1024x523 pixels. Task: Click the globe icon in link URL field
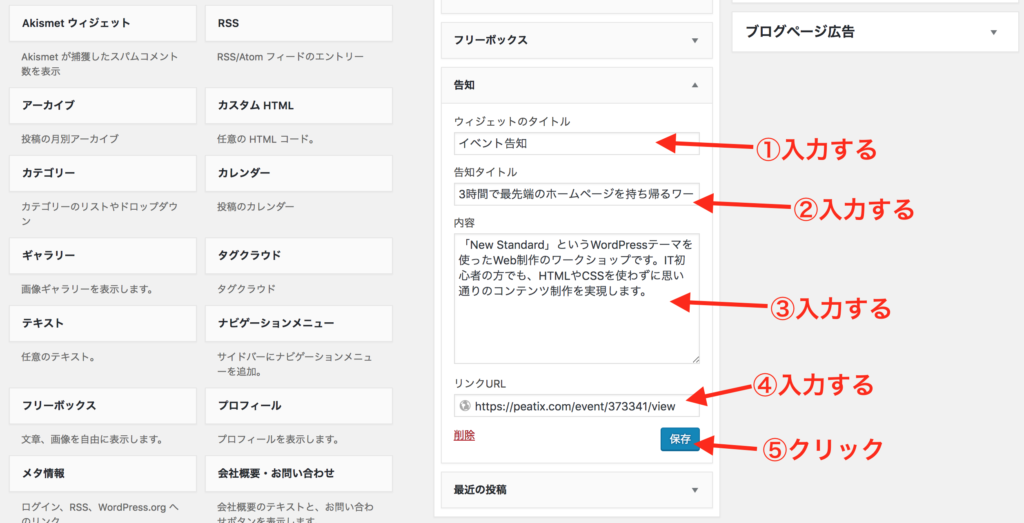(464, 406)
